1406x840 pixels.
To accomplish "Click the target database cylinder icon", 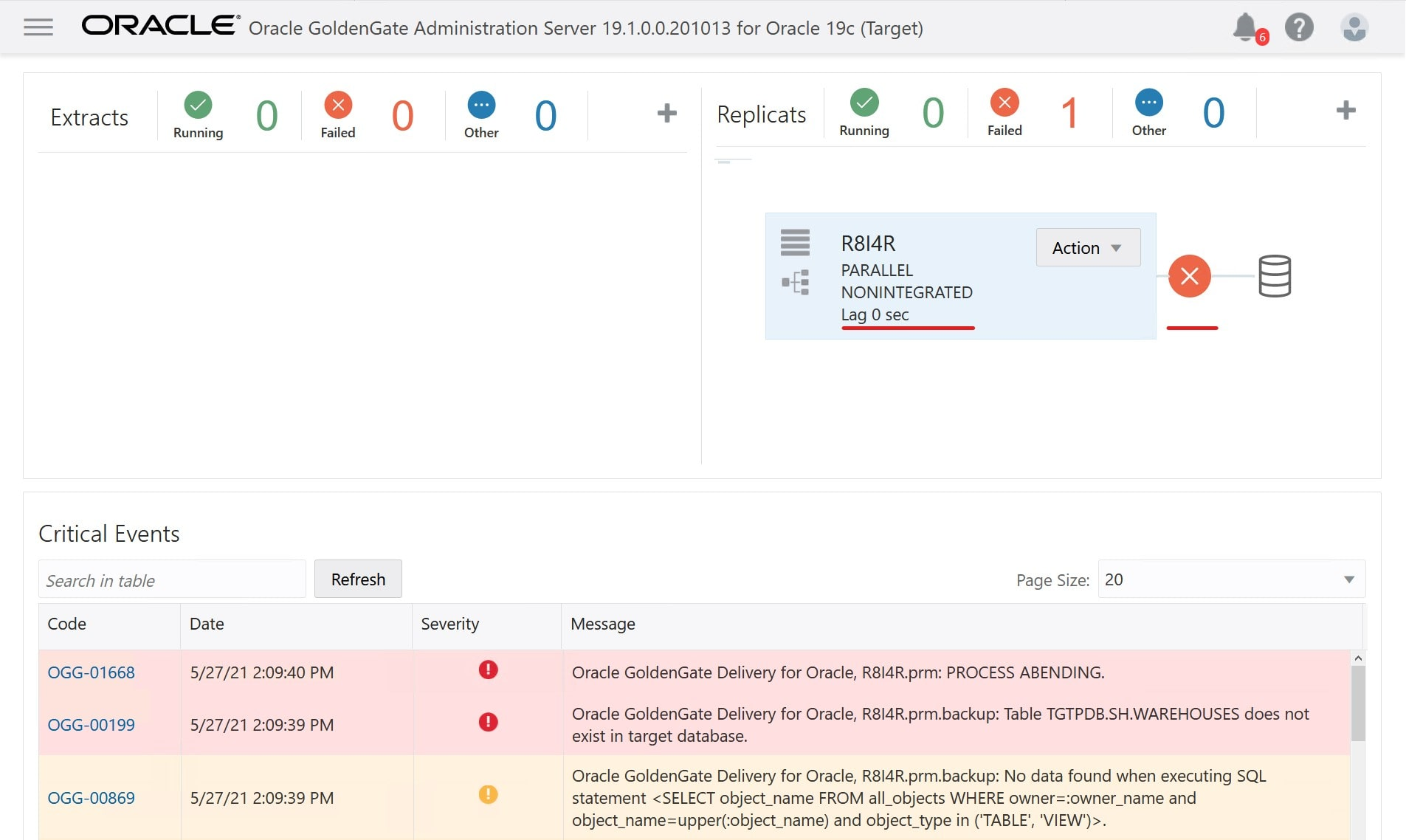I will pyautogui.click(x=1275, y=276).
